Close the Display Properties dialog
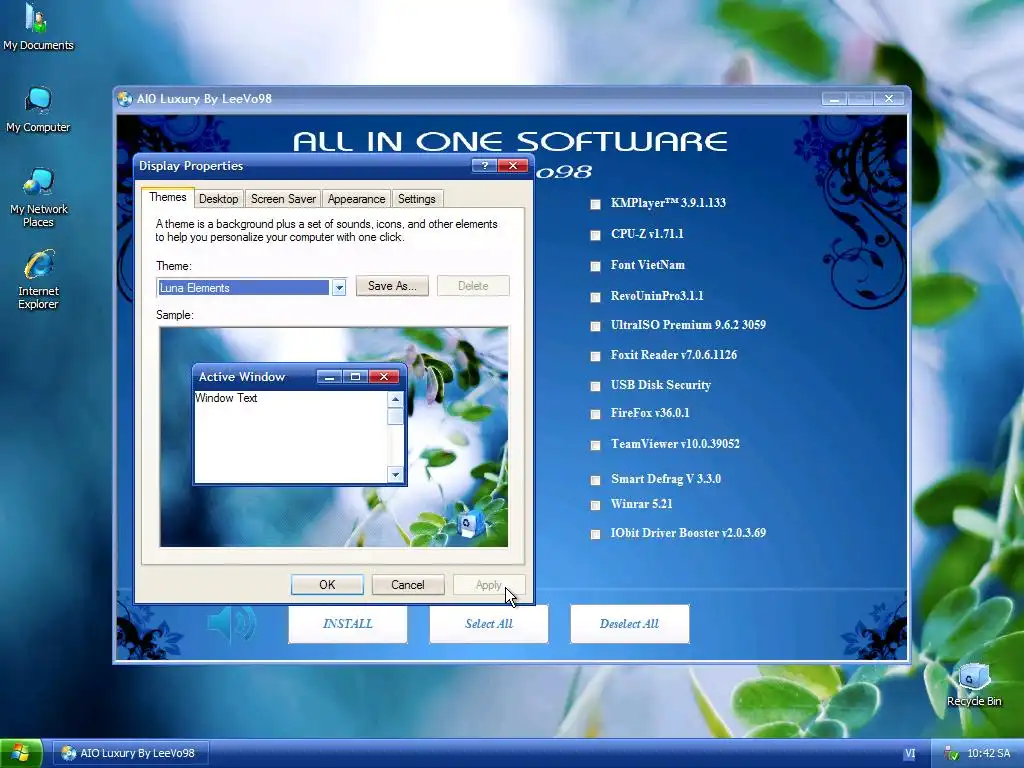Viewport: 1024px width, 768px height. (513, 166)
